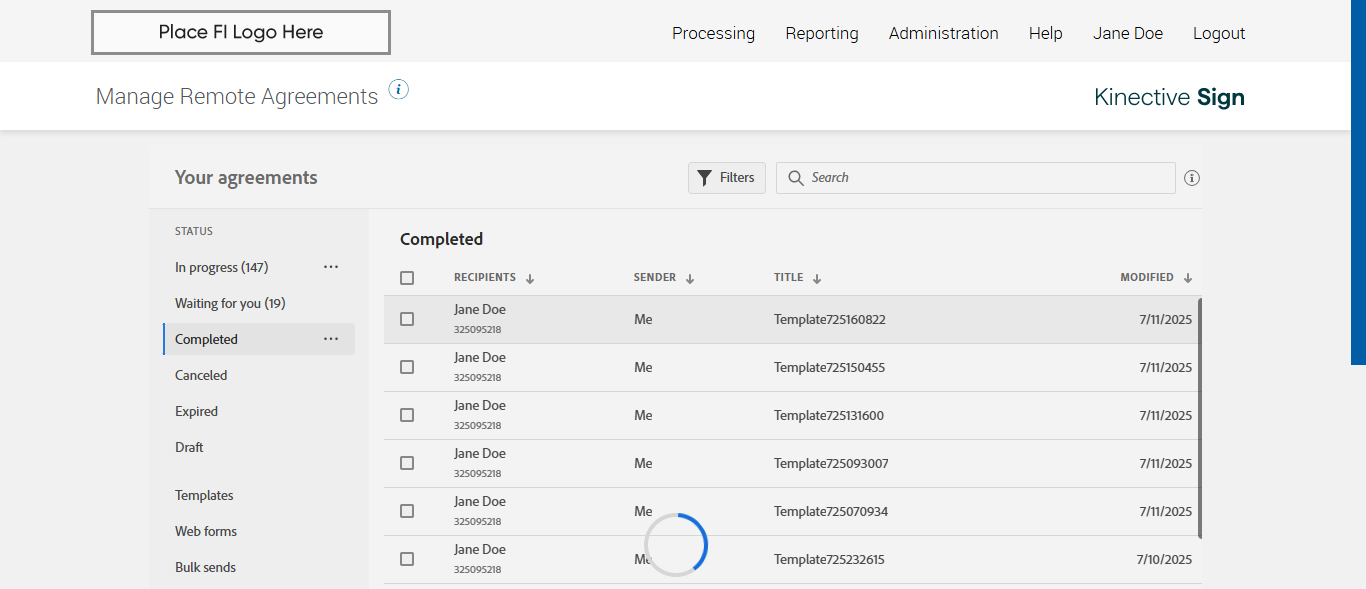Toggle the select-all checkbox in table header
The height and width of the screenshot is (589, 1366).
tap(407, 278)
